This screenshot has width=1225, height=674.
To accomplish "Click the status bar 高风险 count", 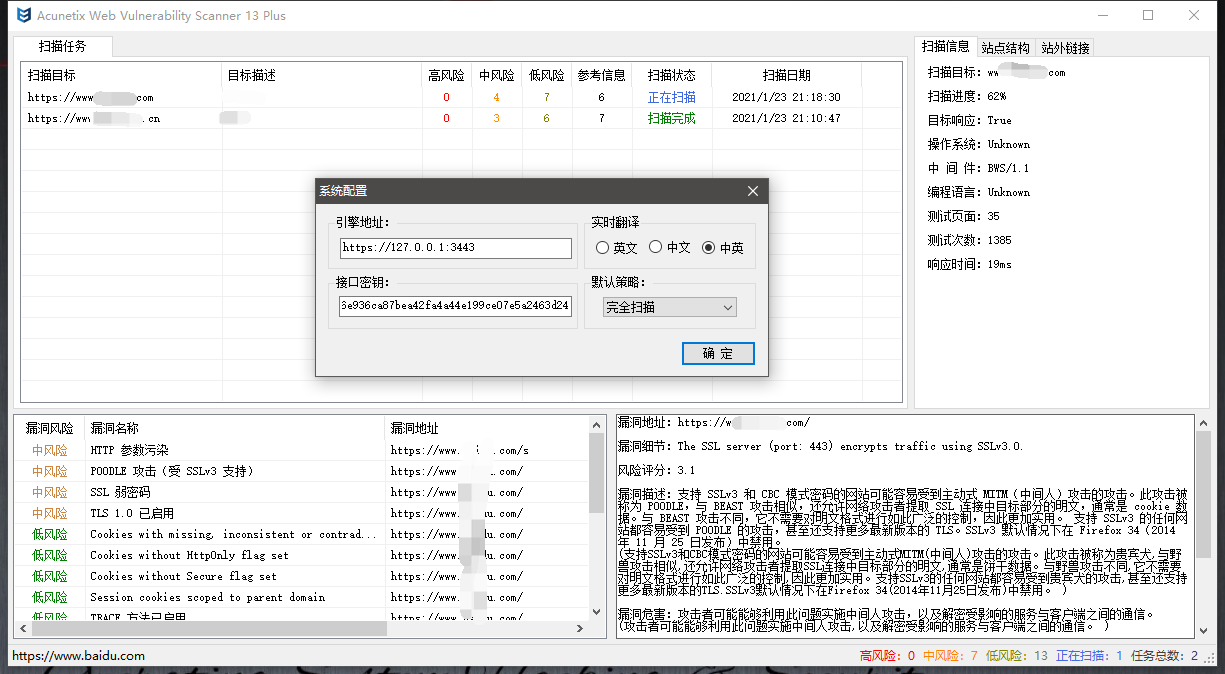I will (887, 656).
